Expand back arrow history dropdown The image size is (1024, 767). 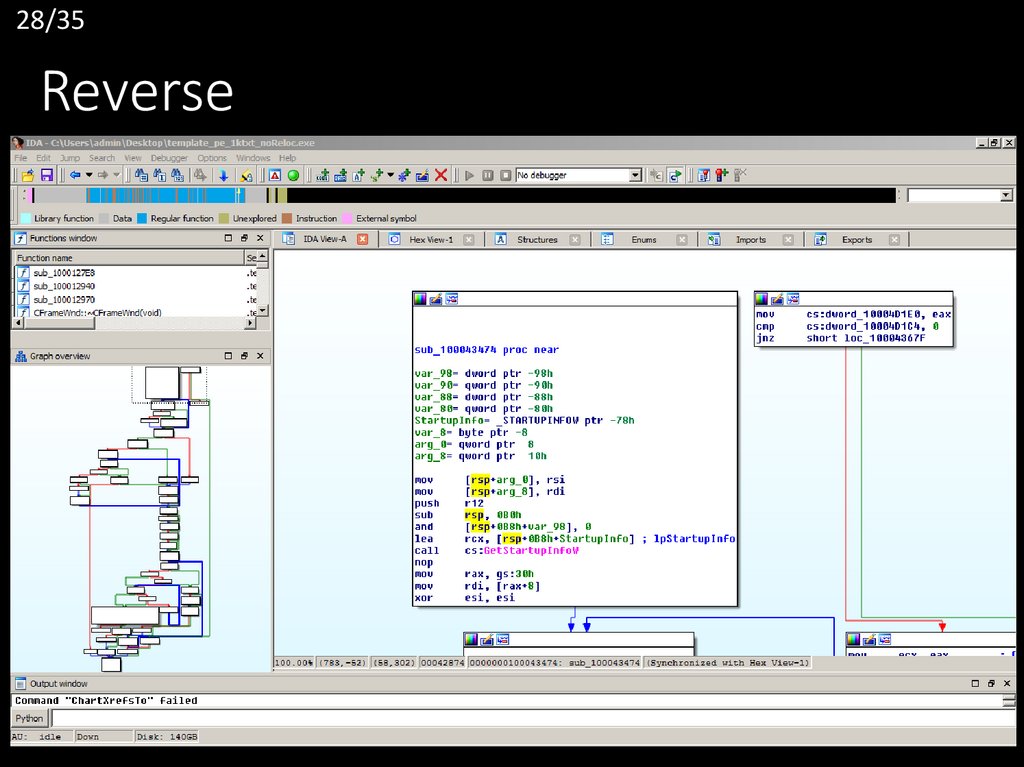(x=89, y=175)
